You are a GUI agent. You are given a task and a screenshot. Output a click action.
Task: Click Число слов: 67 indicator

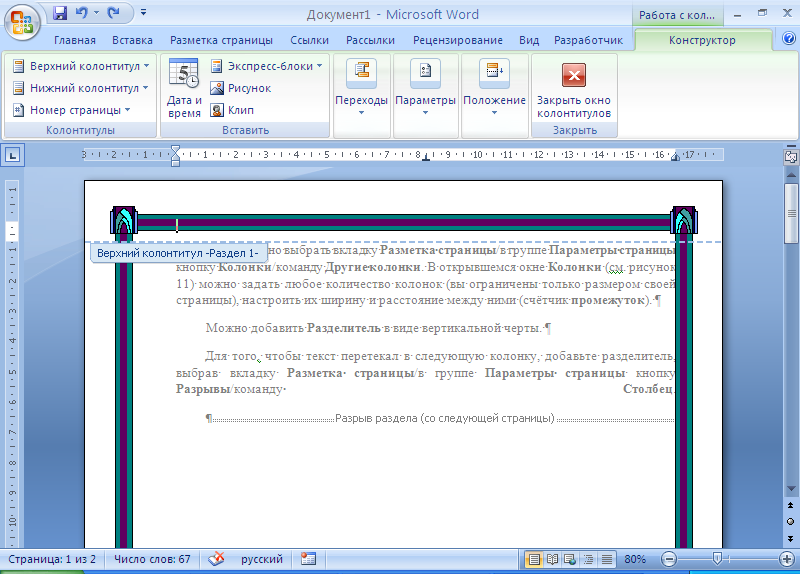[x=152, y=559]
